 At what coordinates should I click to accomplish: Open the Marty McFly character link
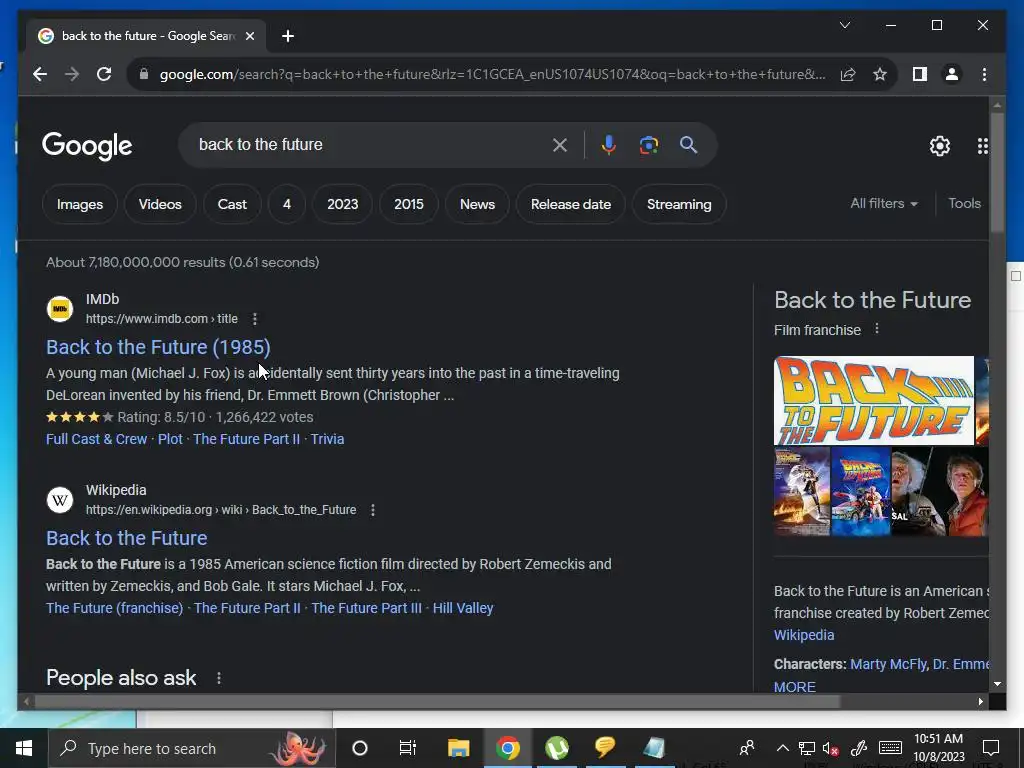[x=888, y=664]
